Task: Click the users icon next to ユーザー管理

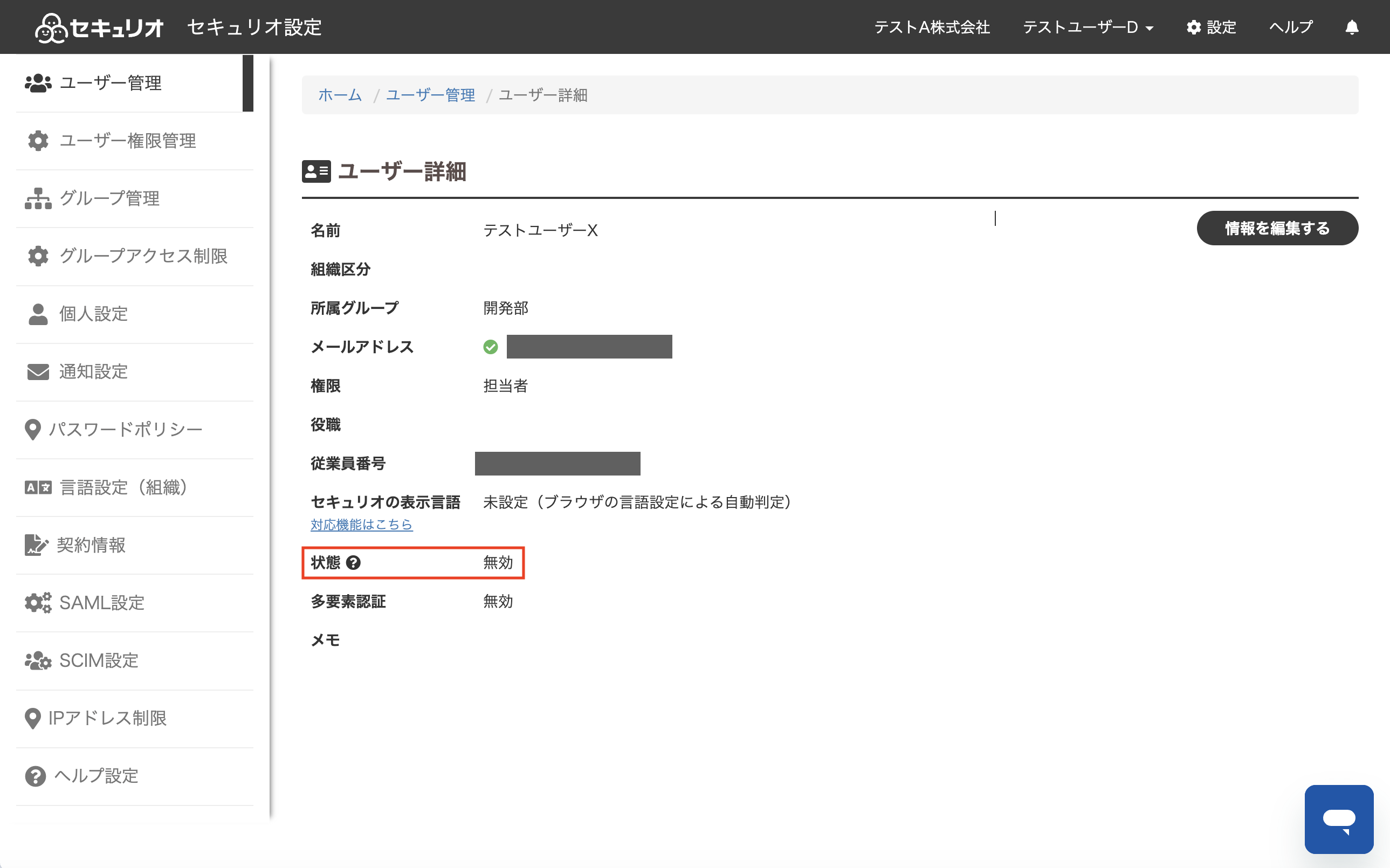Action: pyautogui.click(x=38, y=83)
